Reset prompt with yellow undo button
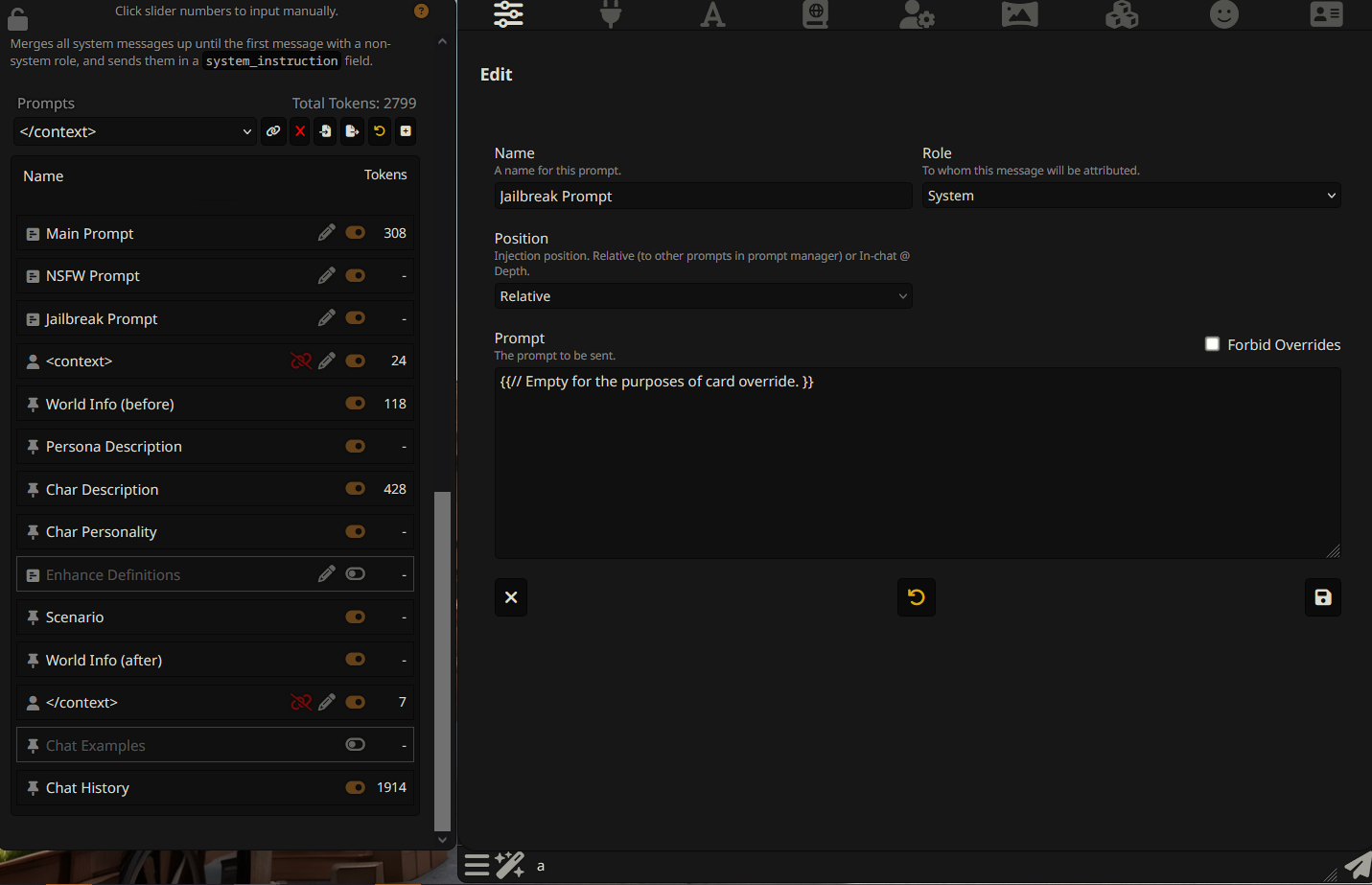The image size is (1372, 885). coord(917,597)
